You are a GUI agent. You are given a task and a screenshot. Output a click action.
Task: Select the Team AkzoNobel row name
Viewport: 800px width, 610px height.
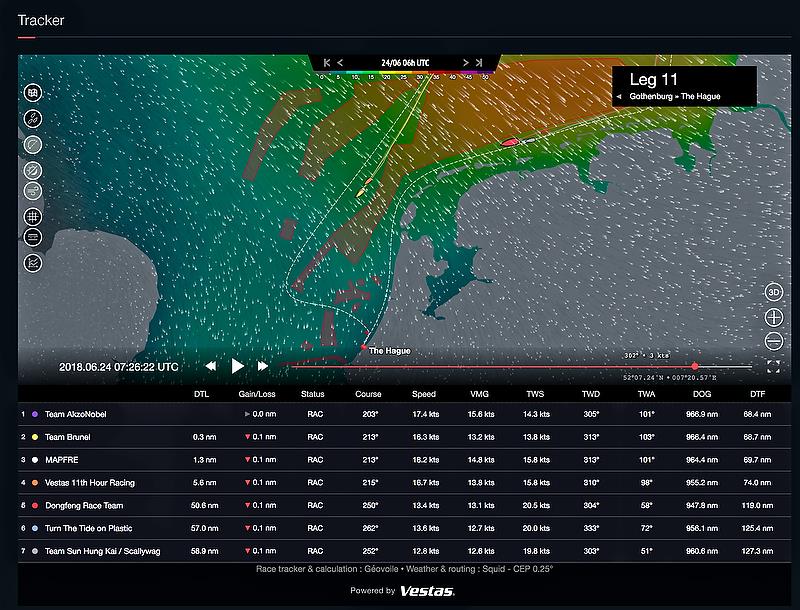click(x=76, y=414)
